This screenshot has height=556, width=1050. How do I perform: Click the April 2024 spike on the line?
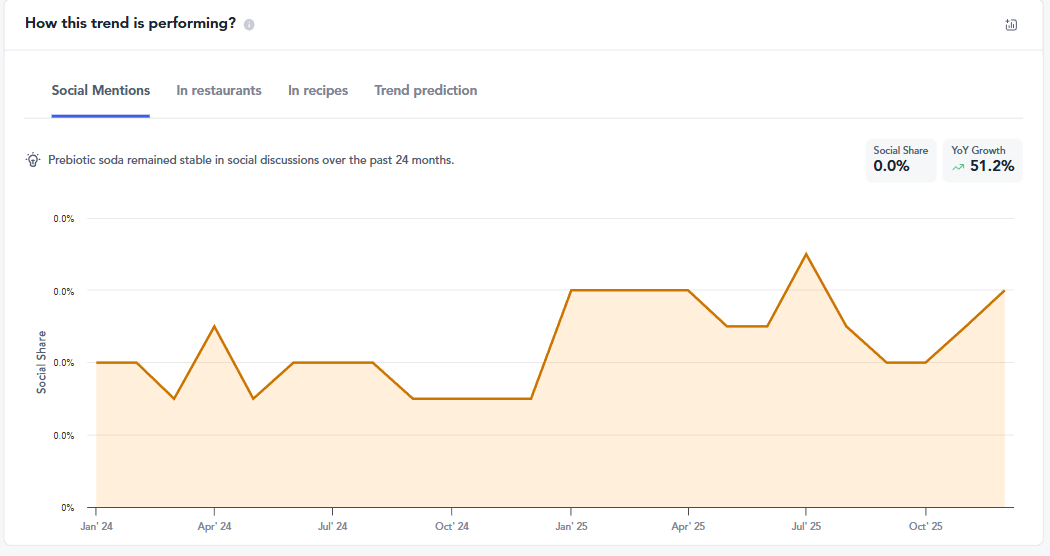coord(215,326)
